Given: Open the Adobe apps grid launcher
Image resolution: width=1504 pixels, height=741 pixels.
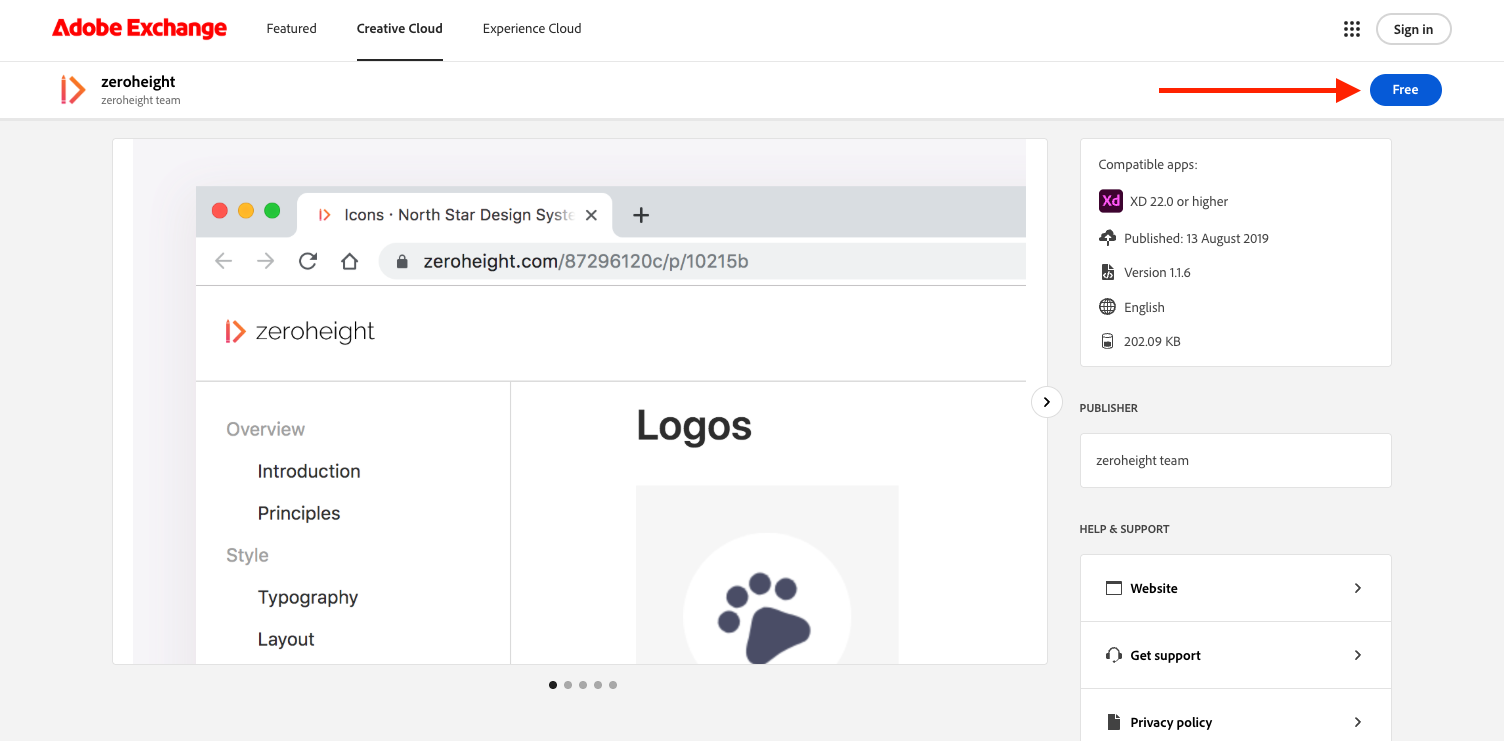Looking at the screenshot, I should click(1352, 29).
